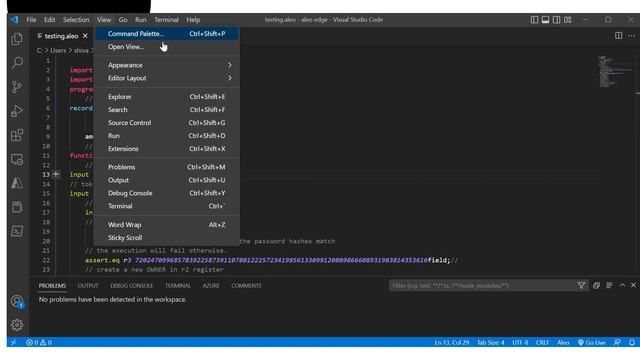The height and width of the screenshot is (360, 640).
Task: Switch to the OUTPUT panel tab
Action: tap(88, 286)
